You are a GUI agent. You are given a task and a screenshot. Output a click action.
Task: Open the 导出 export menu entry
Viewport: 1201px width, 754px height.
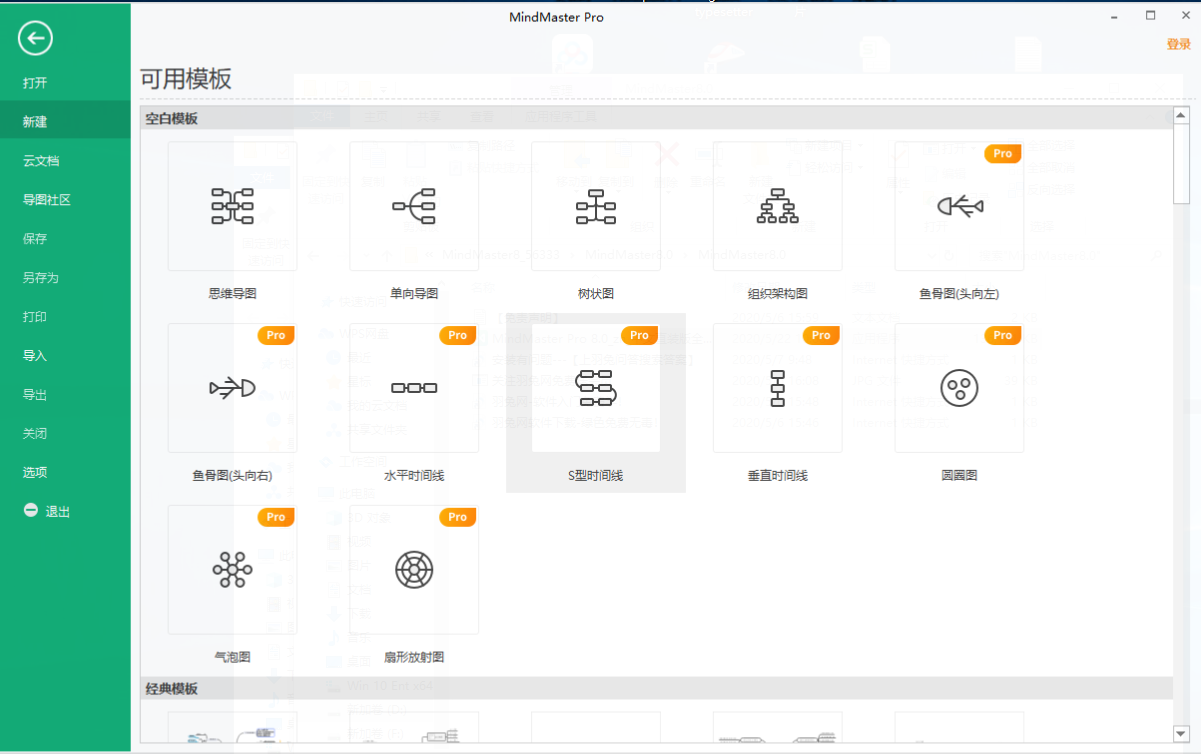click(x=35, y=395)
